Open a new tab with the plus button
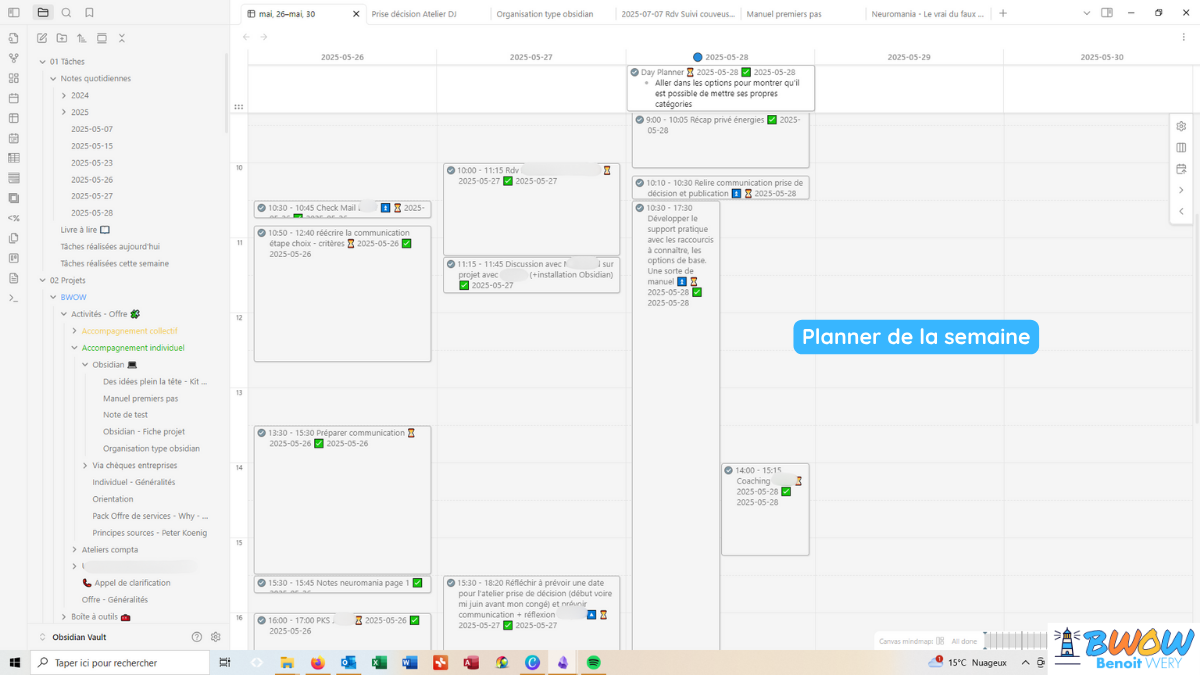Image resolution: width=1200 pixels, height=675 pixels. tap(1003, 13)
